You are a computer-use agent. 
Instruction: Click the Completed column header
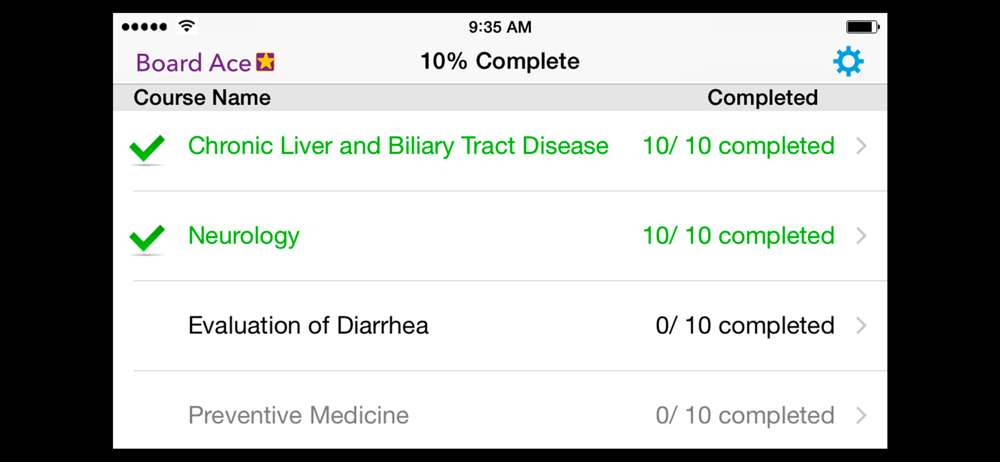763,98
